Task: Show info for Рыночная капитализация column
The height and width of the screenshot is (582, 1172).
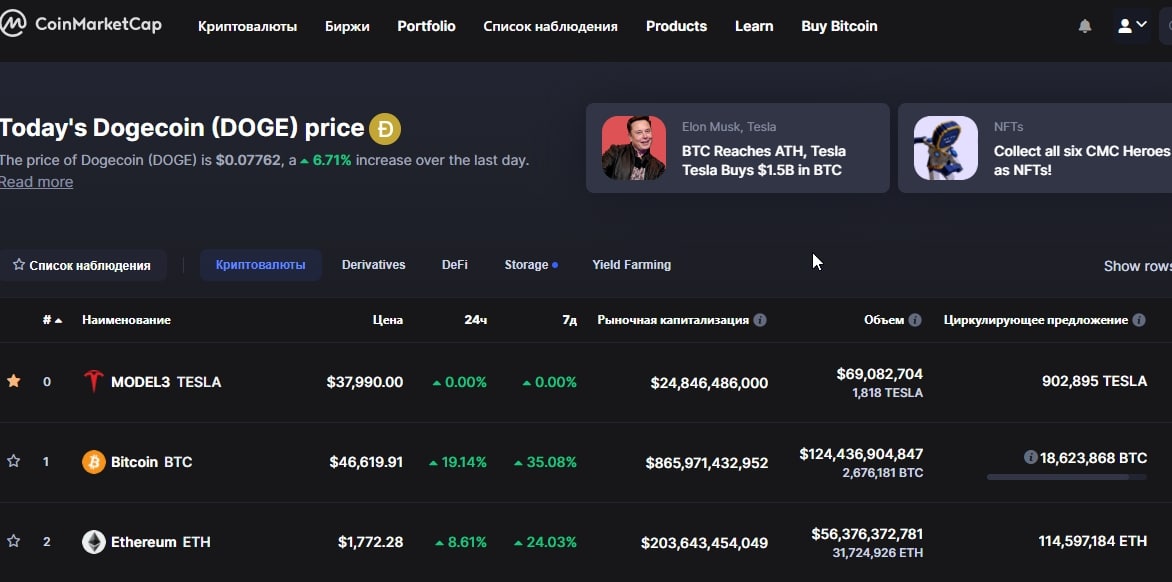Action: (x=760, y=320)
